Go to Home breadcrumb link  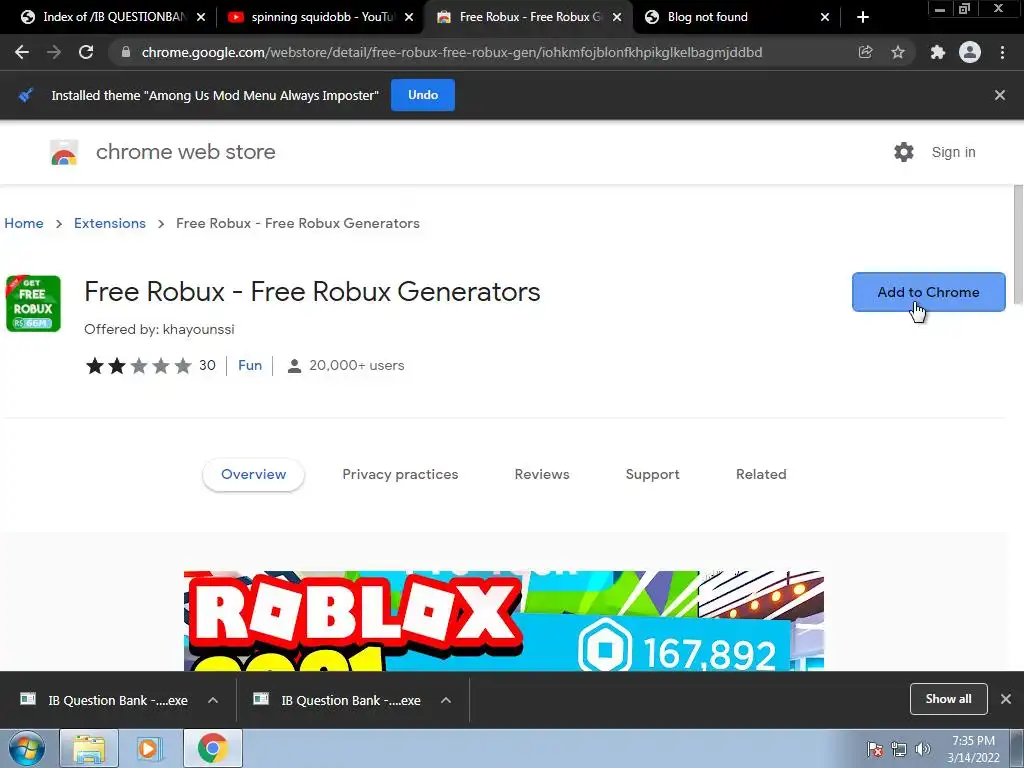24,223
